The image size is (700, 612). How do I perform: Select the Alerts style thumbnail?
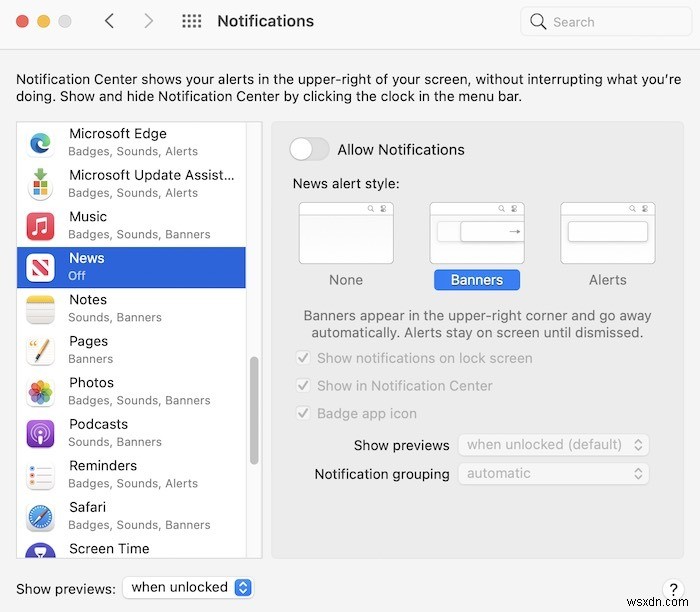[x=608, y=233]
